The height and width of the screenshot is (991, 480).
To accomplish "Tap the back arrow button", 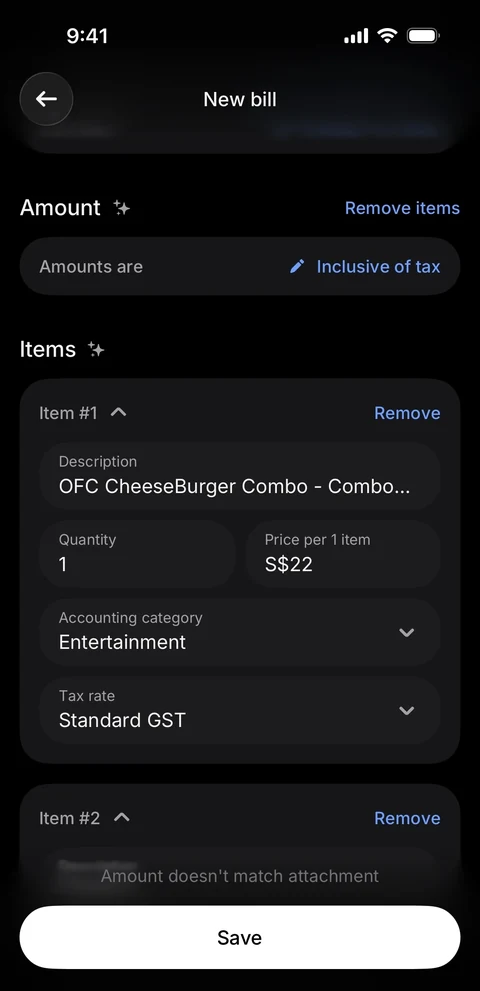I will [46, 99].
